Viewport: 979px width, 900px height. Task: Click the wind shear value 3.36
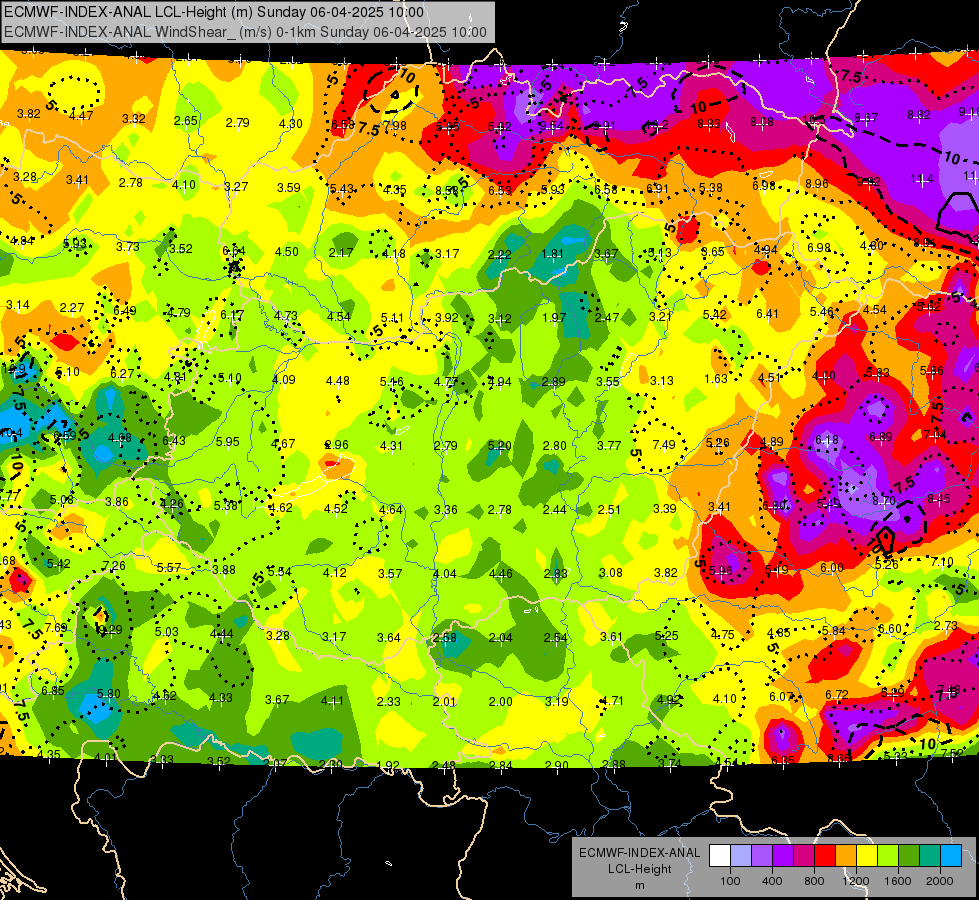pyautogui.click(x=446, y=510)
